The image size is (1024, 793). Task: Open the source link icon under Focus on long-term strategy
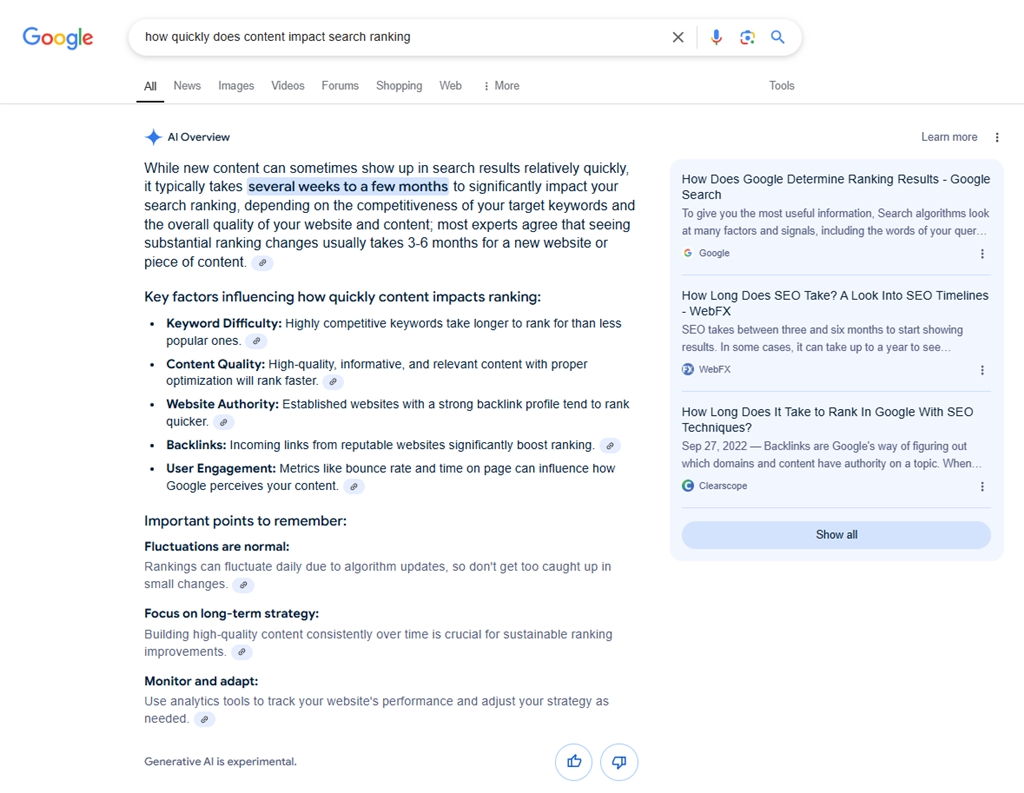[x=242, y=652]
